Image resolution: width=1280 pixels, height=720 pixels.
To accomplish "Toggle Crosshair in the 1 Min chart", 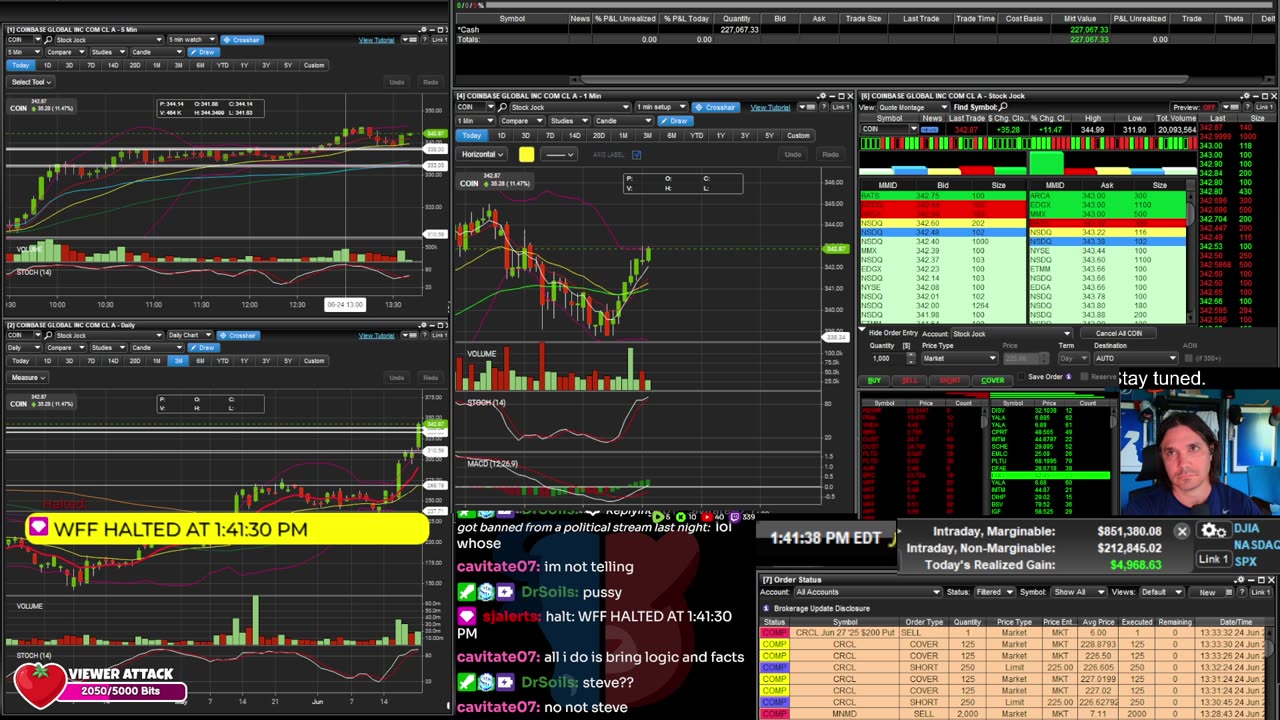I will pos(716,107).
